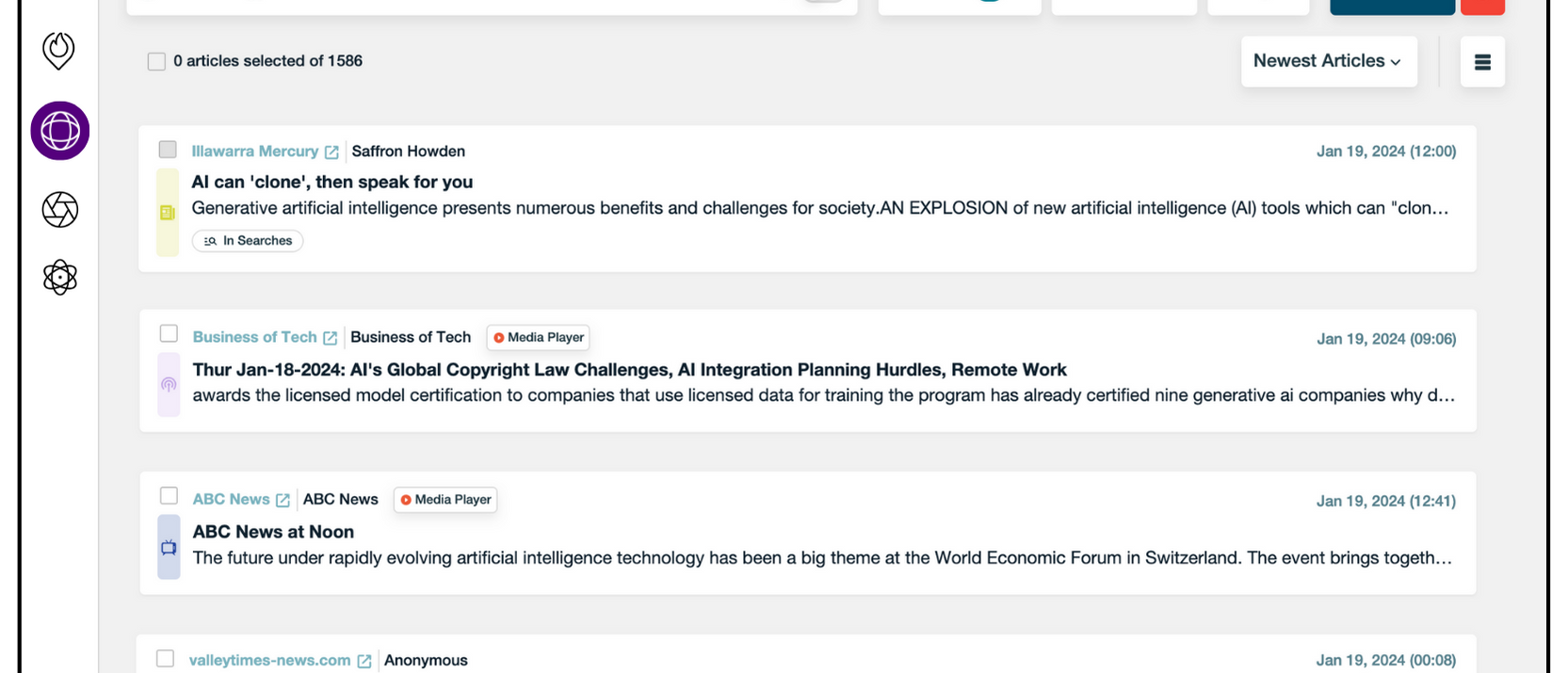This screenshot has height=673, width=1568.
Task: Expand the Newest Articles sort dropdown
Action: coord(1328,61)
